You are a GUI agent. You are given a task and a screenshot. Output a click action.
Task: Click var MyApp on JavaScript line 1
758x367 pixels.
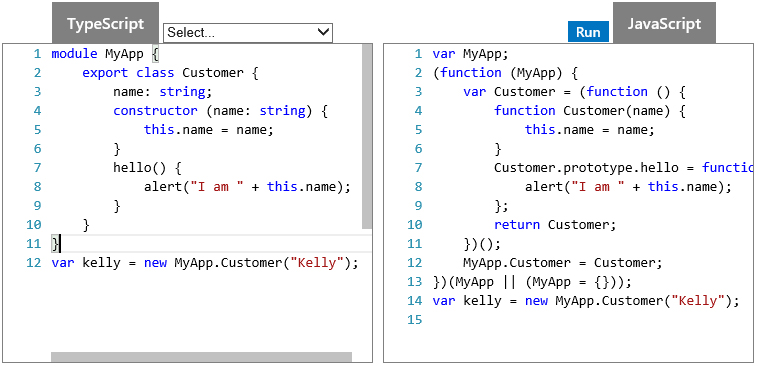coord(470,54)
